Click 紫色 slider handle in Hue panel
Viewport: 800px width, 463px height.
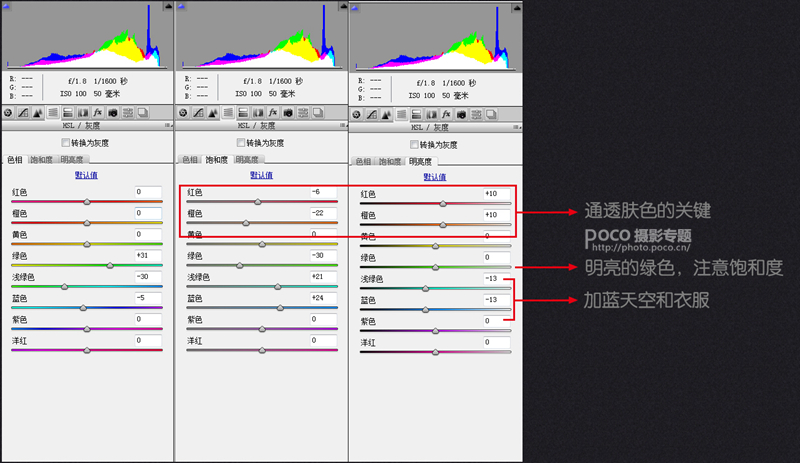pyautogui.click(x=87, y=329)
